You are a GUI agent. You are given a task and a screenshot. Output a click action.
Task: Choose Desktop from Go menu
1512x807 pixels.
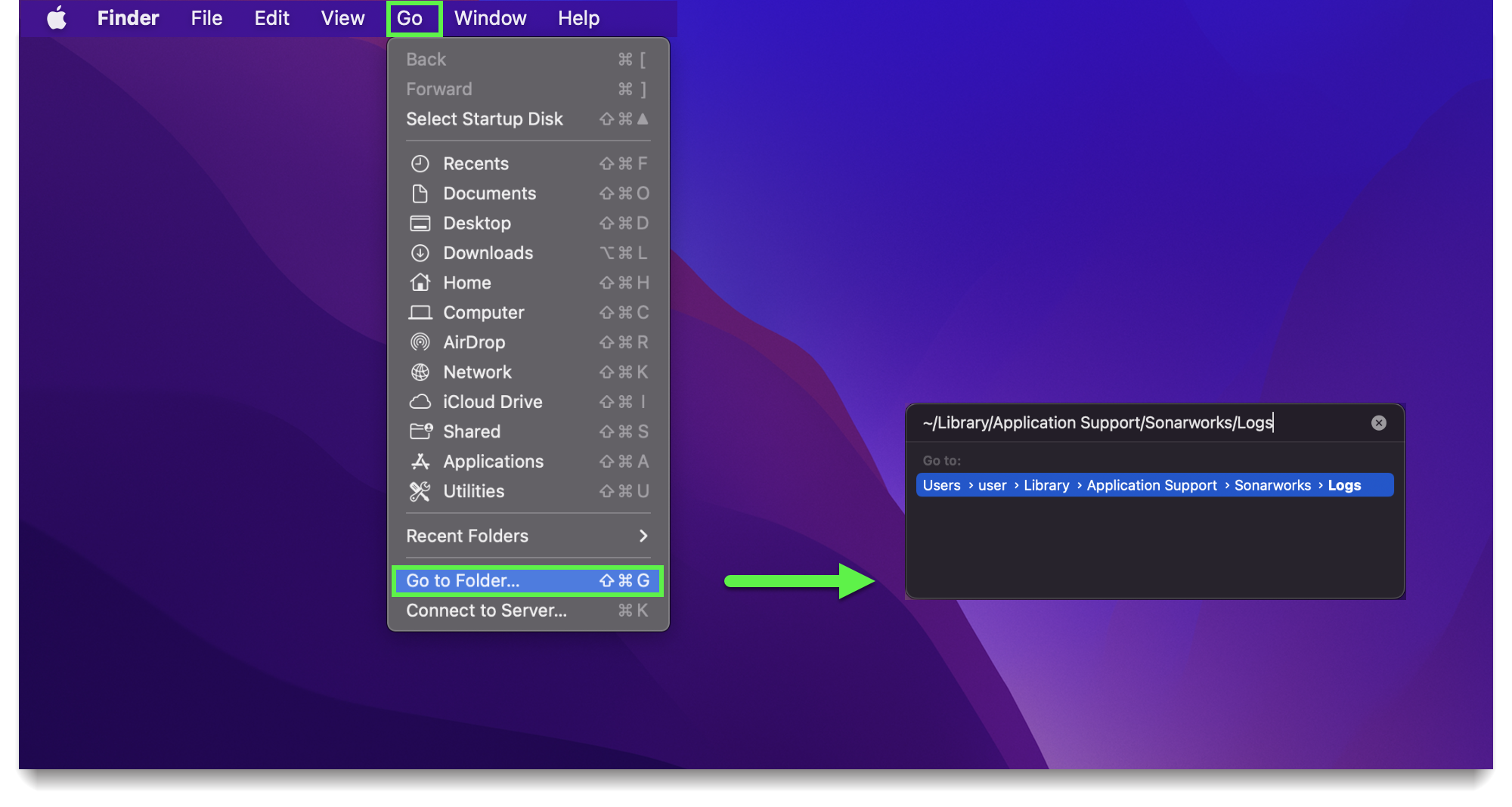[528, 224]
